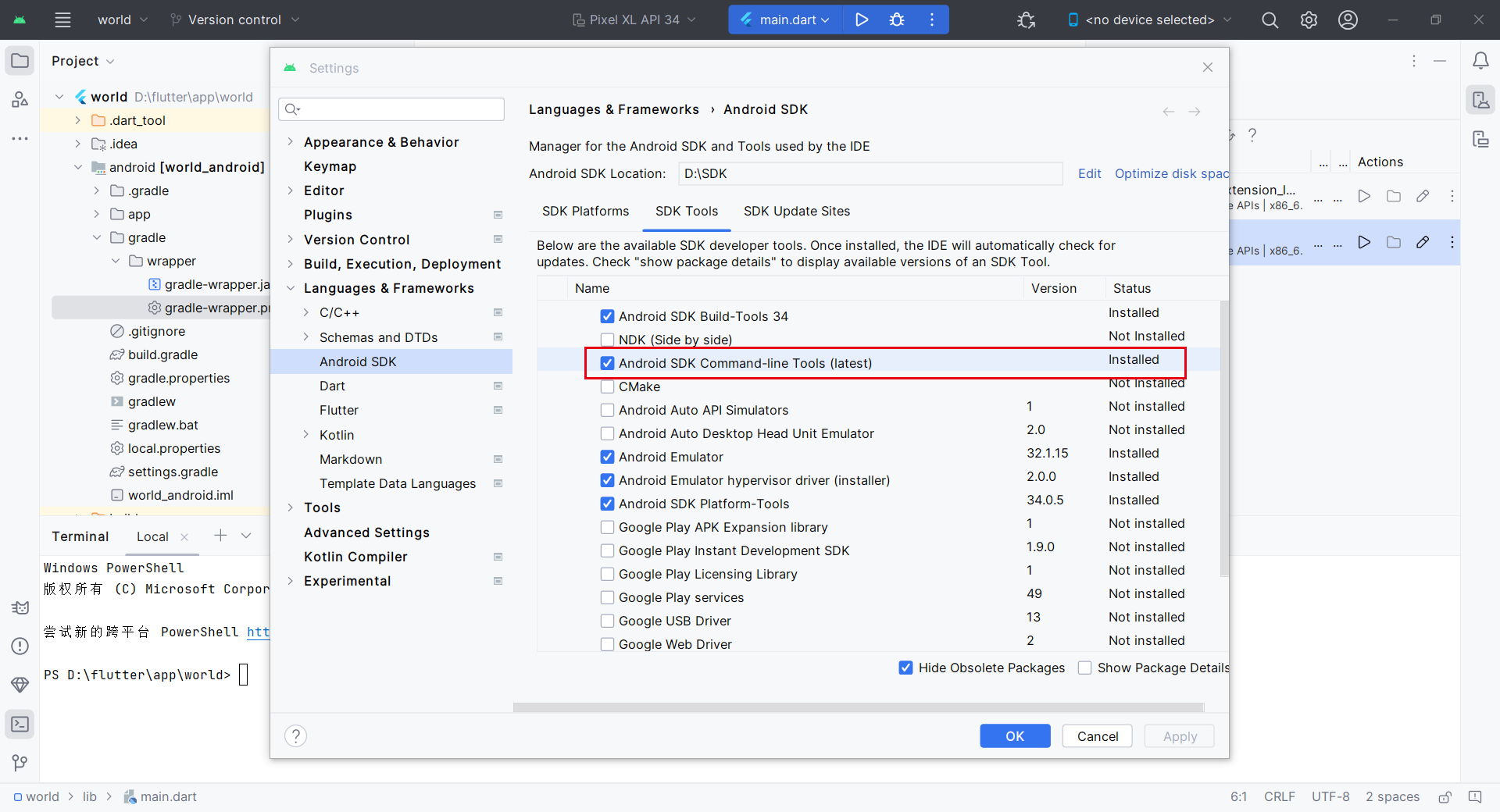Image resolution: width=1500 pixels, height=812 pixels.
Task: Check Android Auto API Simulators
Action: click(607, 410)
